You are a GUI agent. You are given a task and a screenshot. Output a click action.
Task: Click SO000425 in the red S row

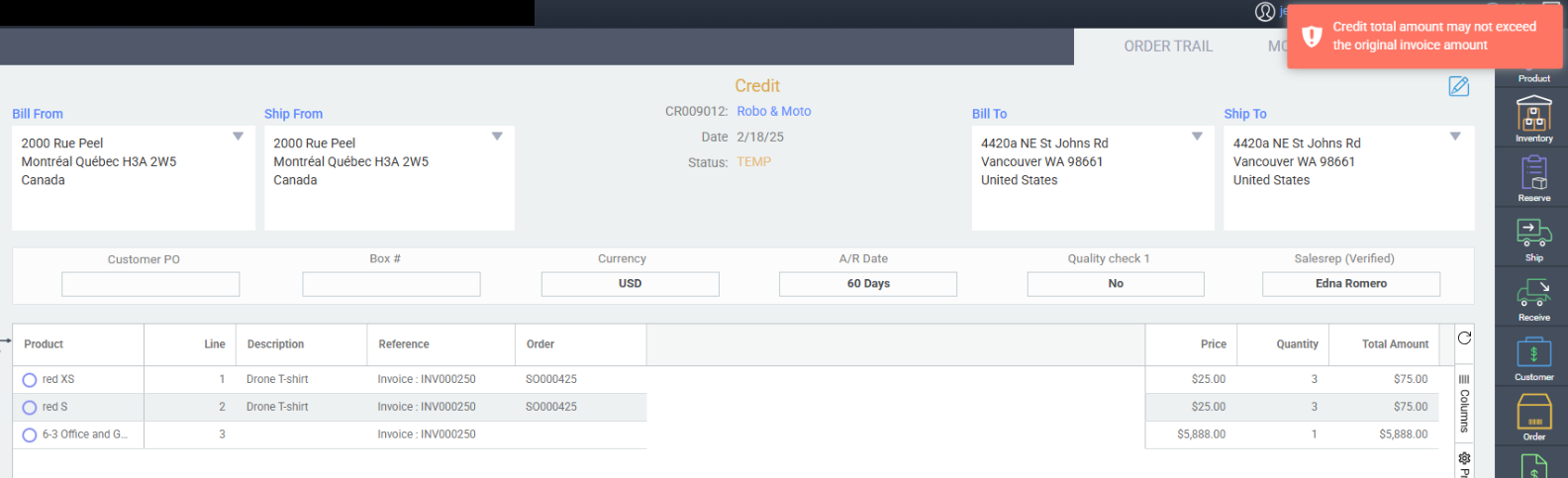[551, 407]
